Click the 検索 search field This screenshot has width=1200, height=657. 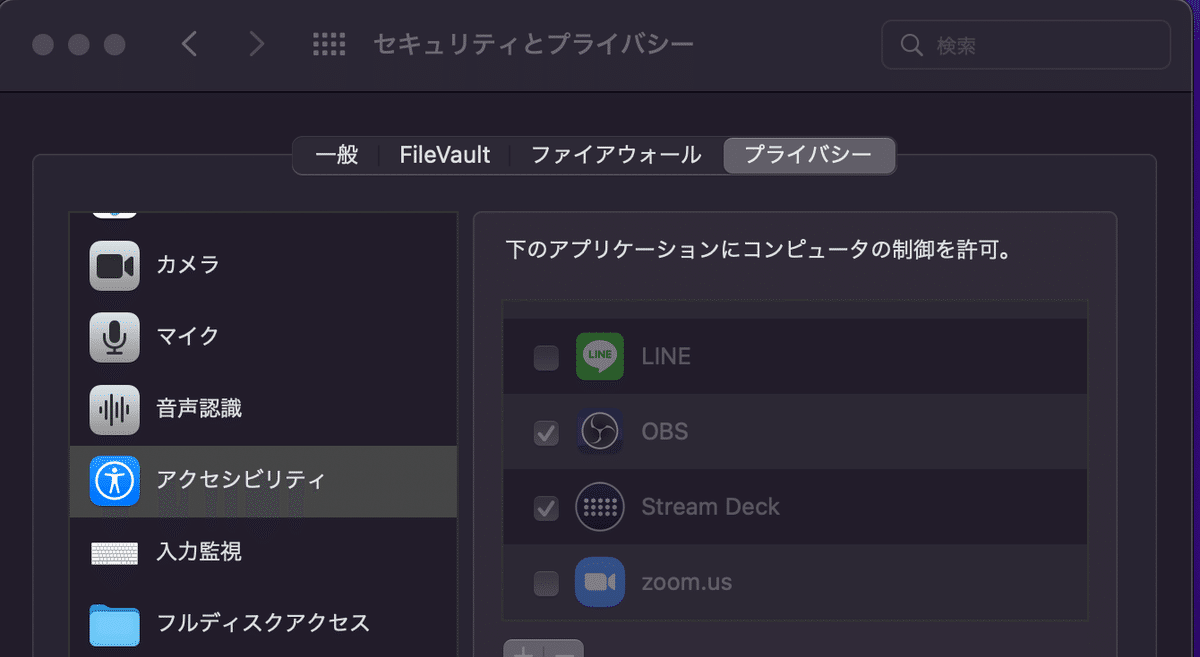pos(1026,45)
